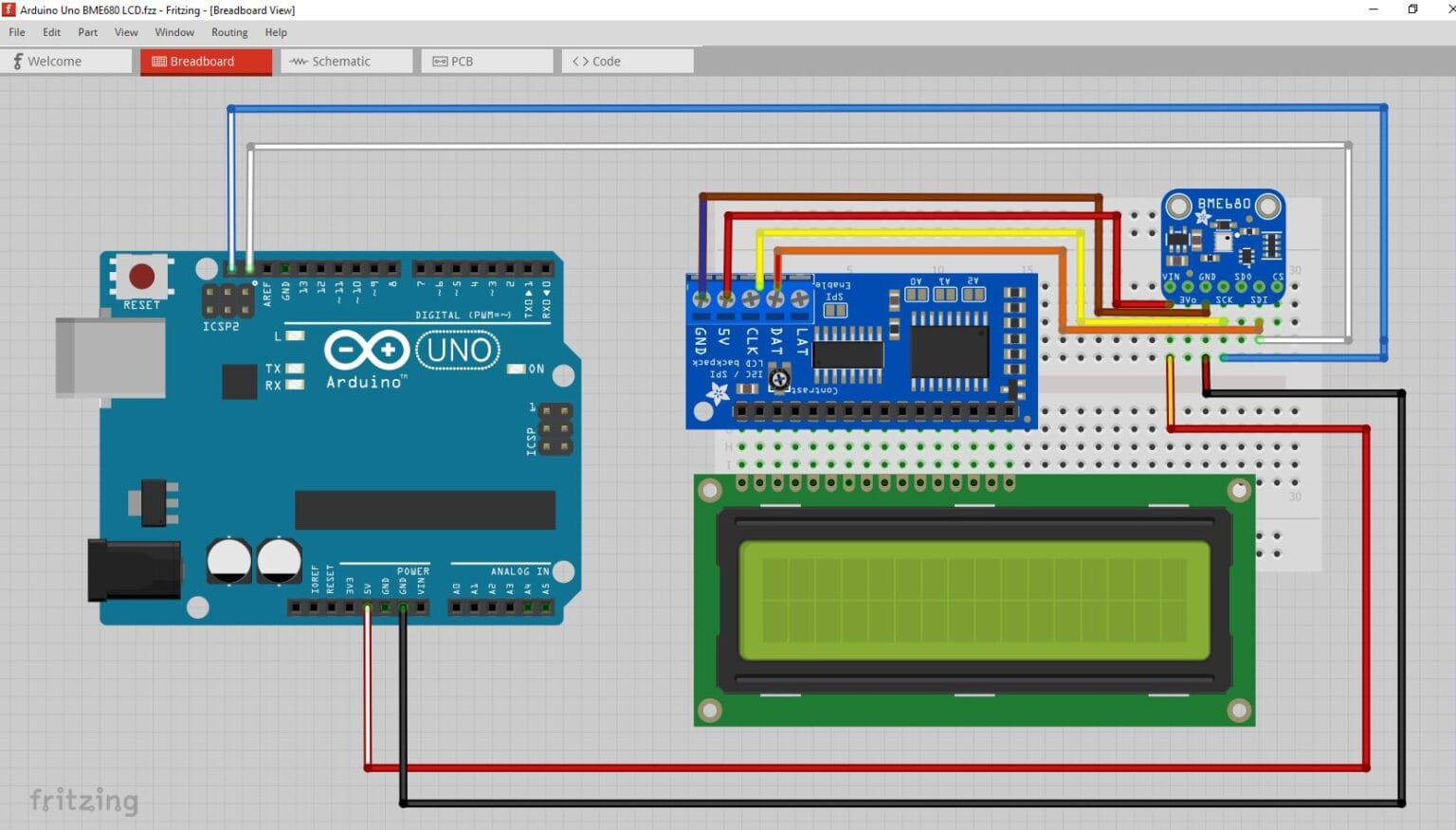
Task: Select the ICSP header near the ON LED
Action: click(555, 428)
